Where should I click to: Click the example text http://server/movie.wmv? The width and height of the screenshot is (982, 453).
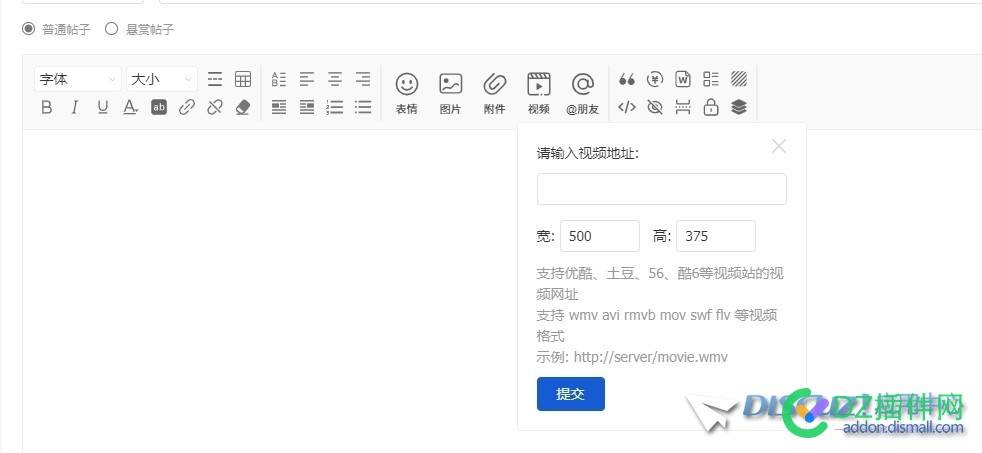(651, 357)
